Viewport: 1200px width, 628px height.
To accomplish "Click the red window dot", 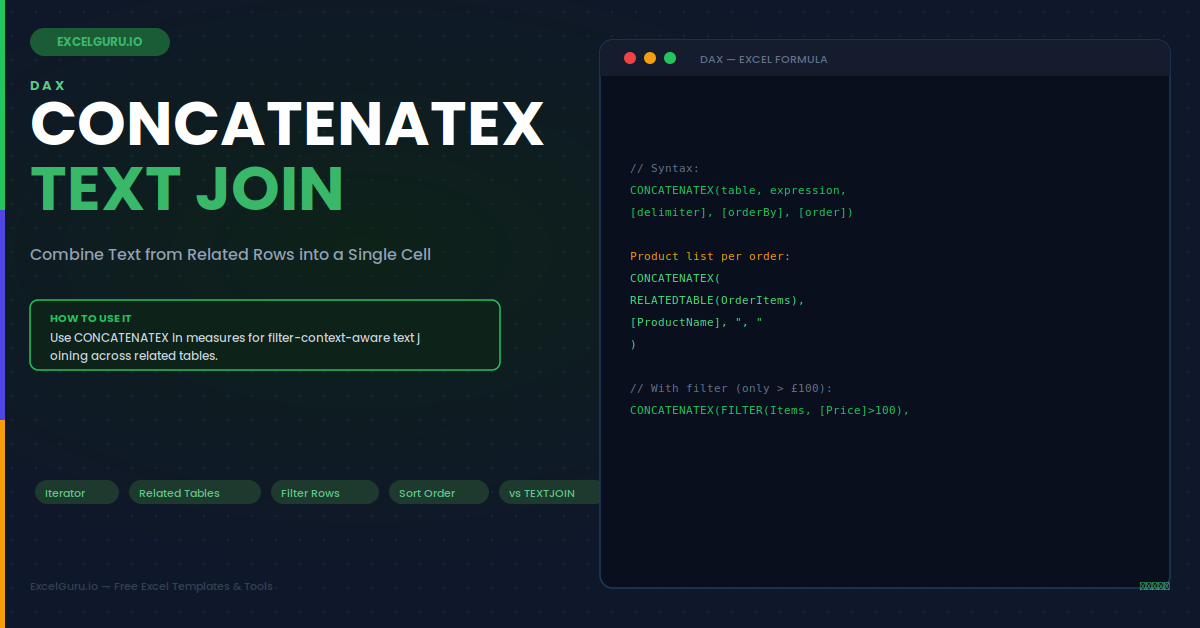I will (630, 58).
